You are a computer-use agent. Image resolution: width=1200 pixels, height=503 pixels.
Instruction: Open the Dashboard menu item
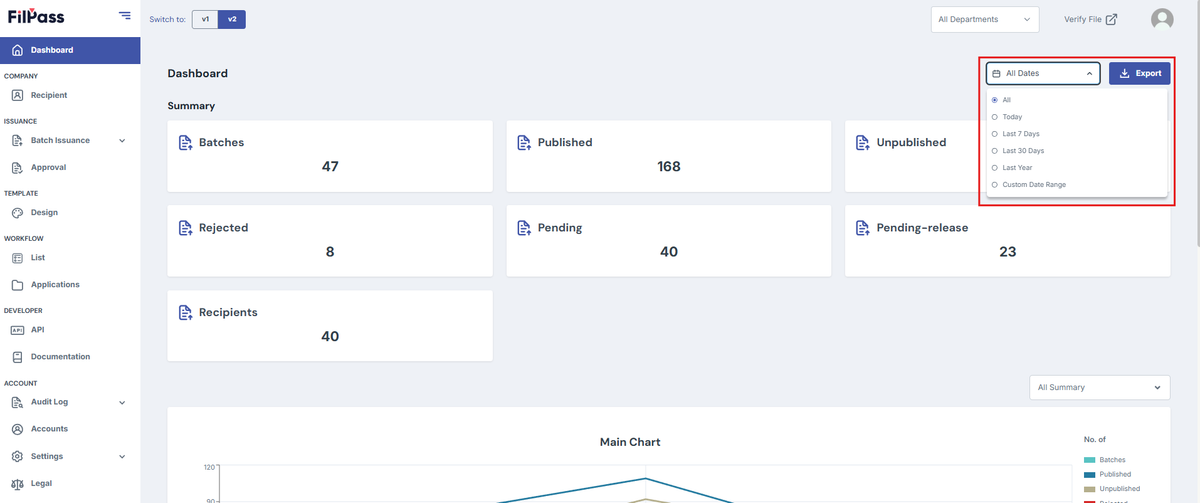coord(70,50)
